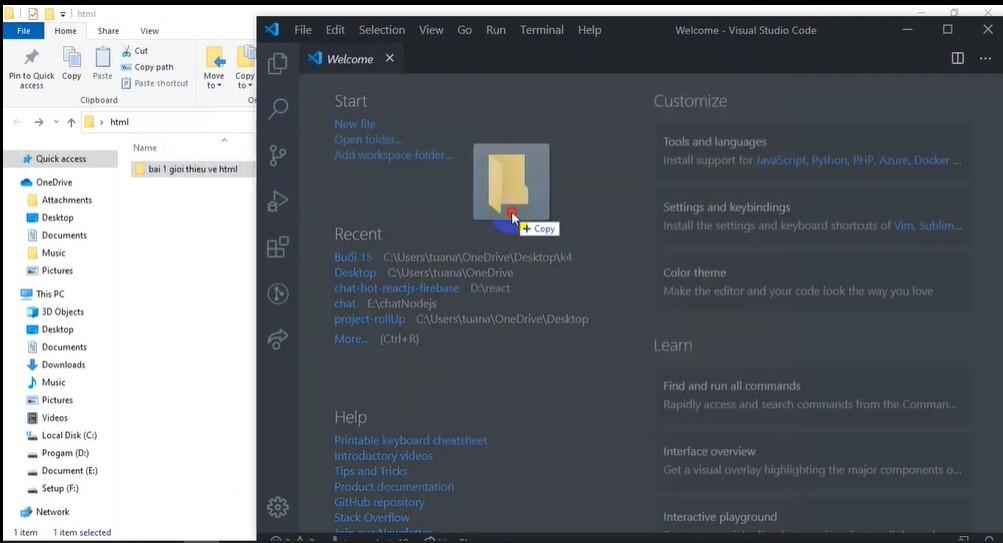Click the VS Code logo in title bar
The image size is (1003, 543).
point(272,29)
